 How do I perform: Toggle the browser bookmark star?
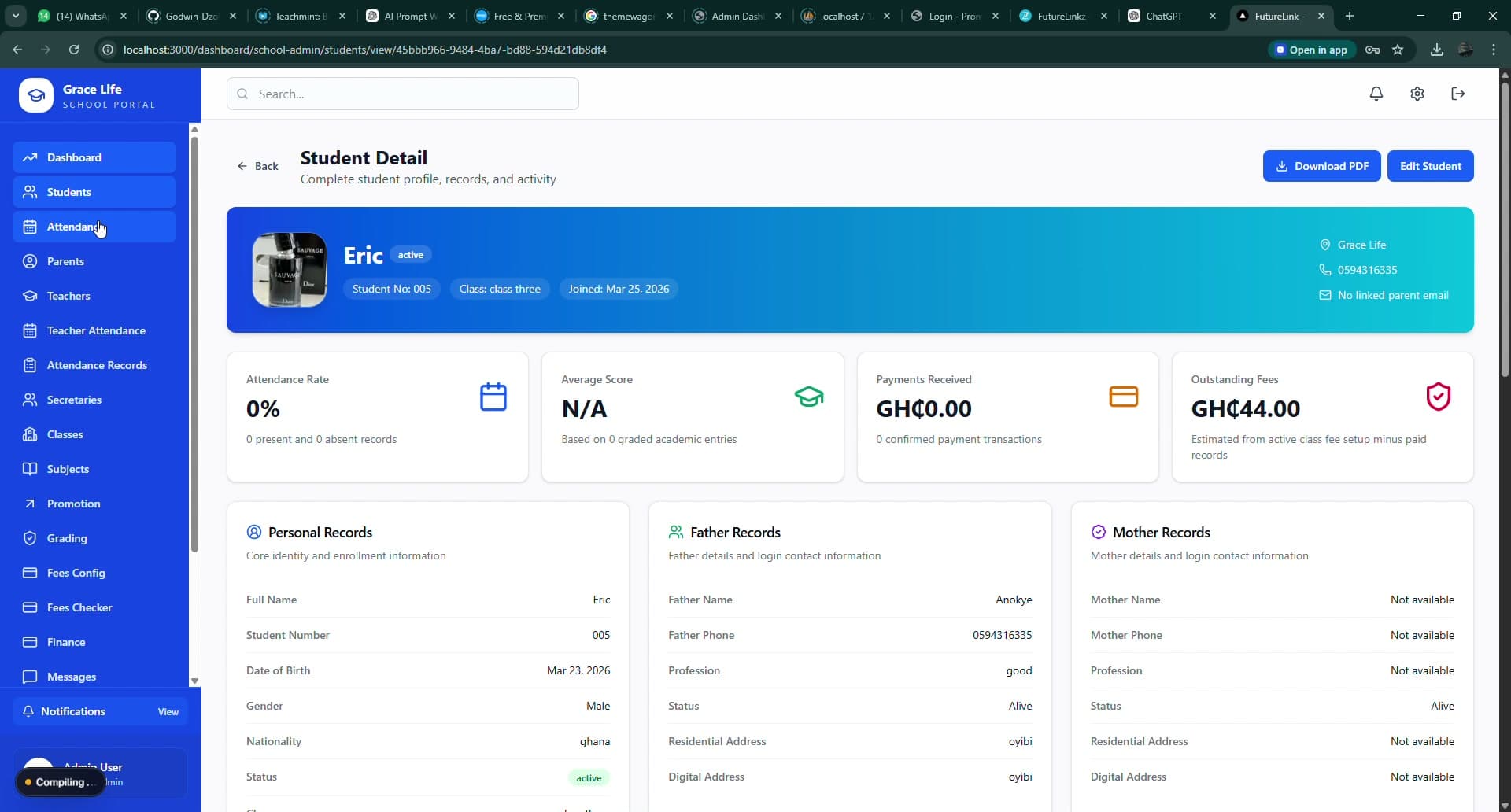pos(1399,49)
